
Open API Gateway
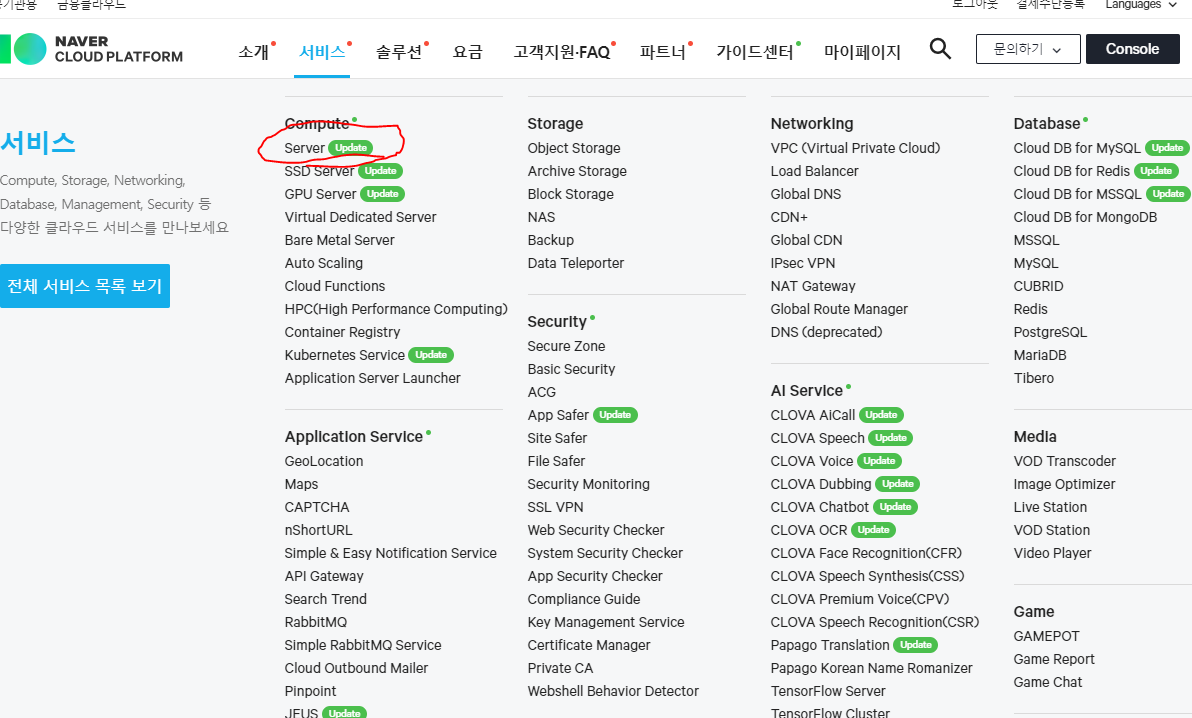[x=324, y=576]
